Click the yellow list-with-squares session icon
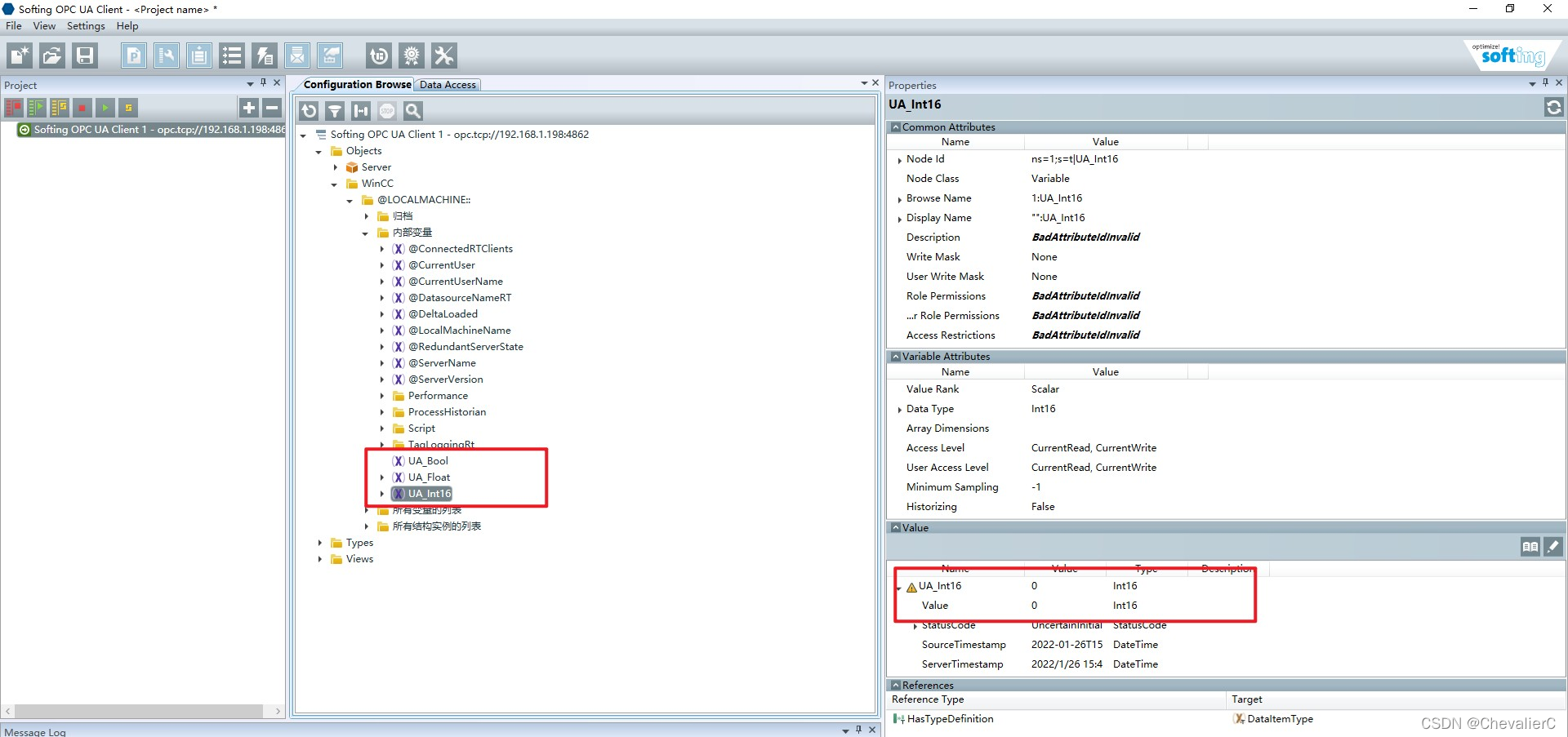 60,108
